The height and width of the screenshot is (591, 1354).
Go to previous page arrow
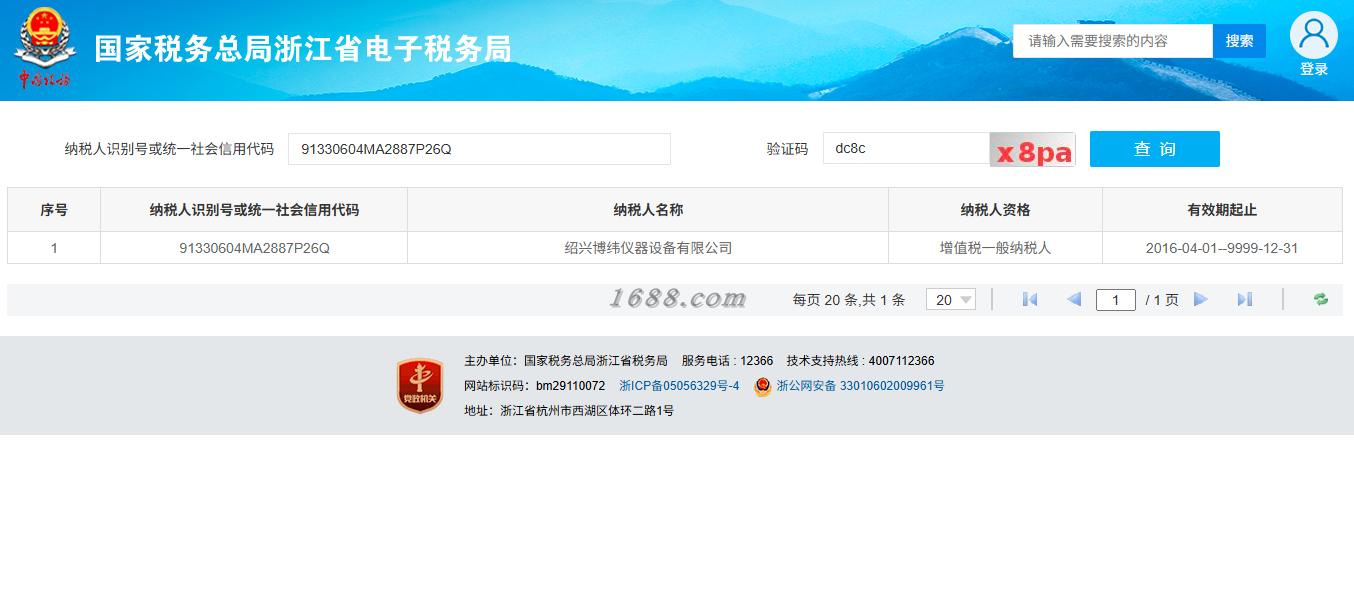[1074, 299]
